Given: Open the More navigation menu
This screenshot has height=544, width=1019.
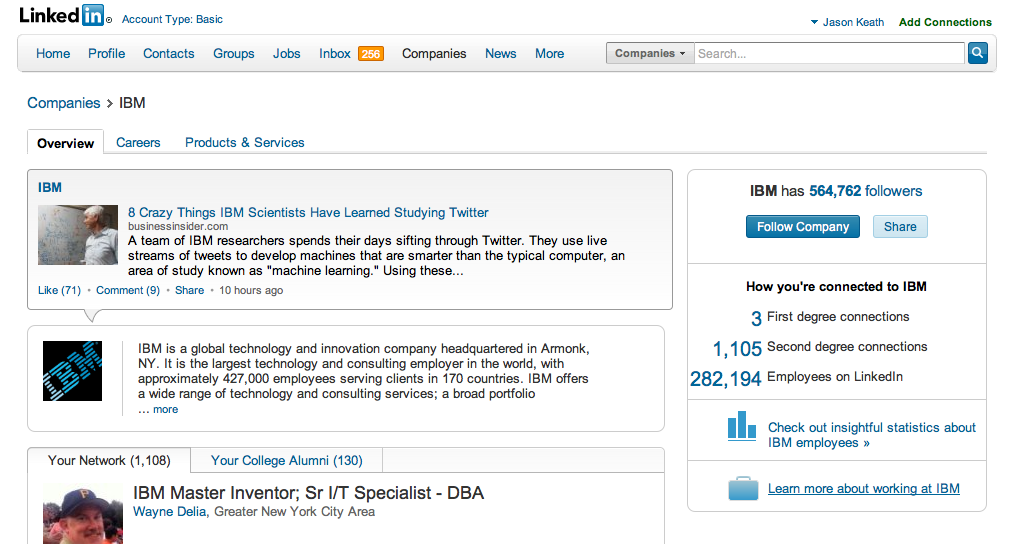Looking at the screenshot, I should [549, 53].
